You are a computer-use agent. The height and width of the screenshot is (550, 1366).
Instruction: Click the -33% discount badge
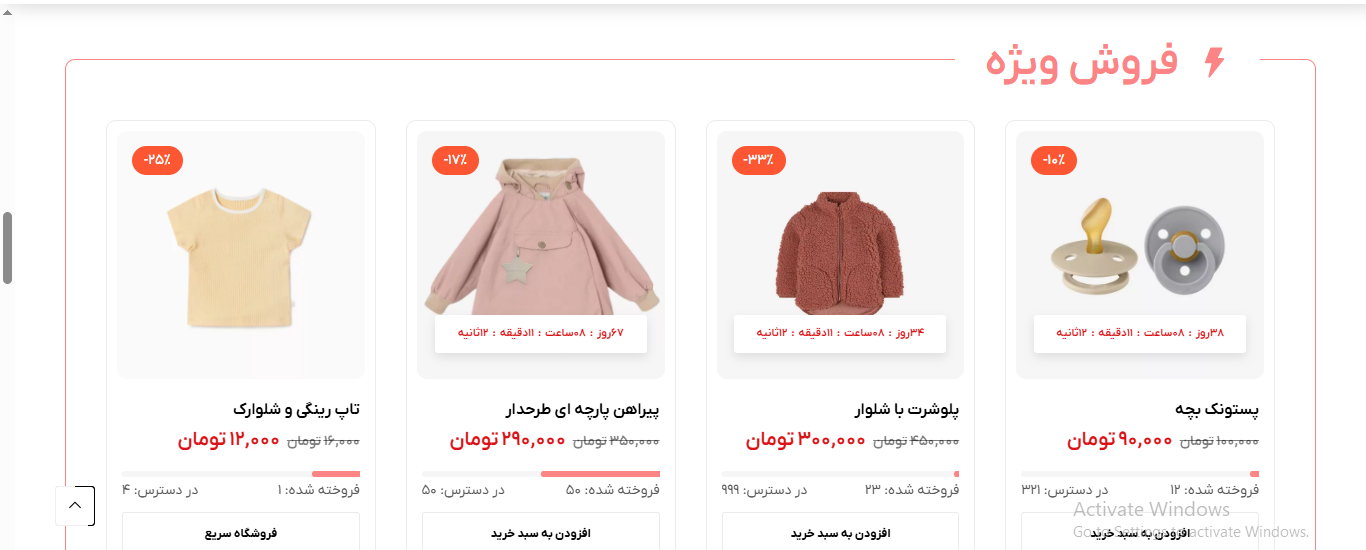759,160
